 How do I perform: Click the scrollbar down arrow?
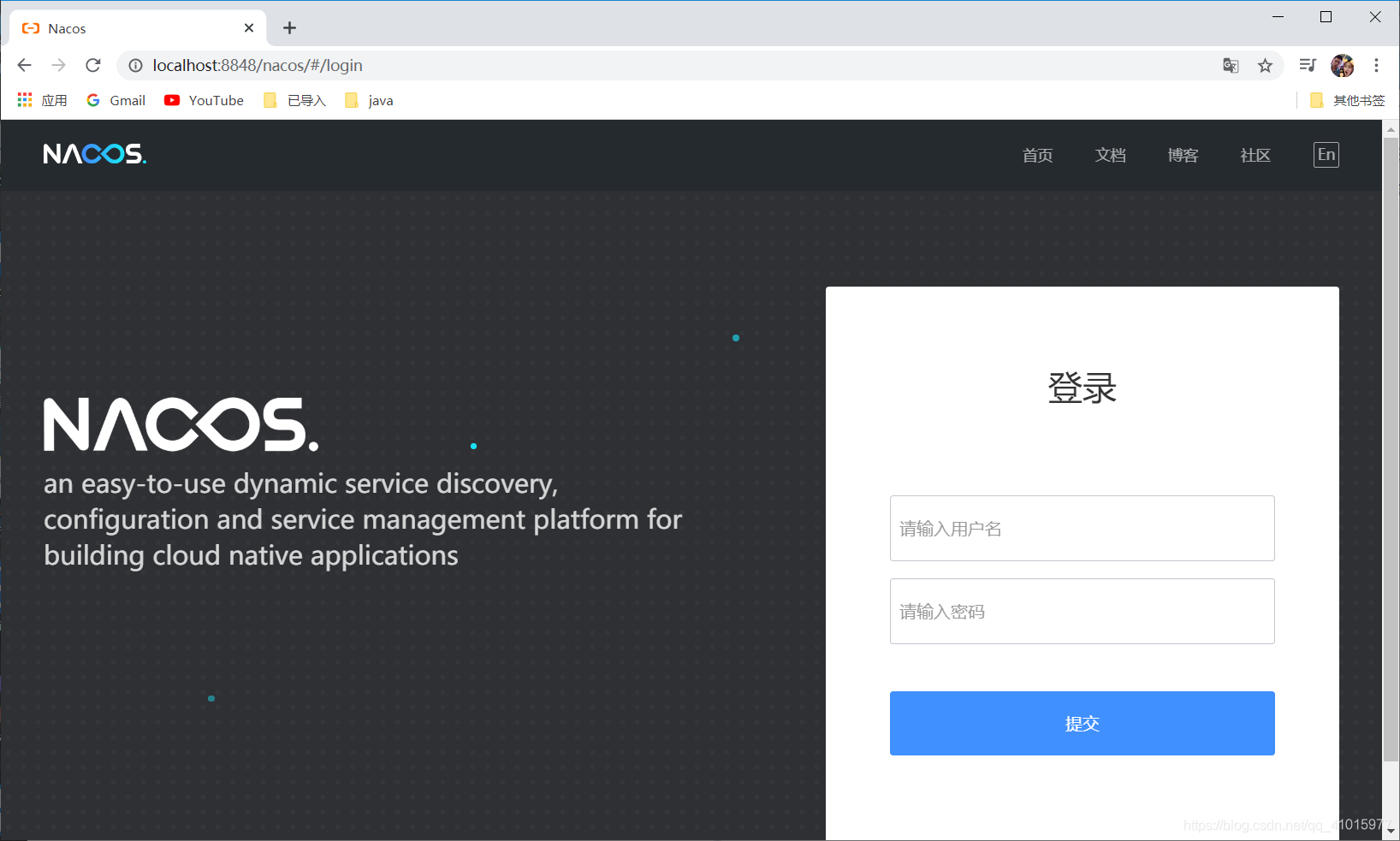click(x=1391, y=830)
